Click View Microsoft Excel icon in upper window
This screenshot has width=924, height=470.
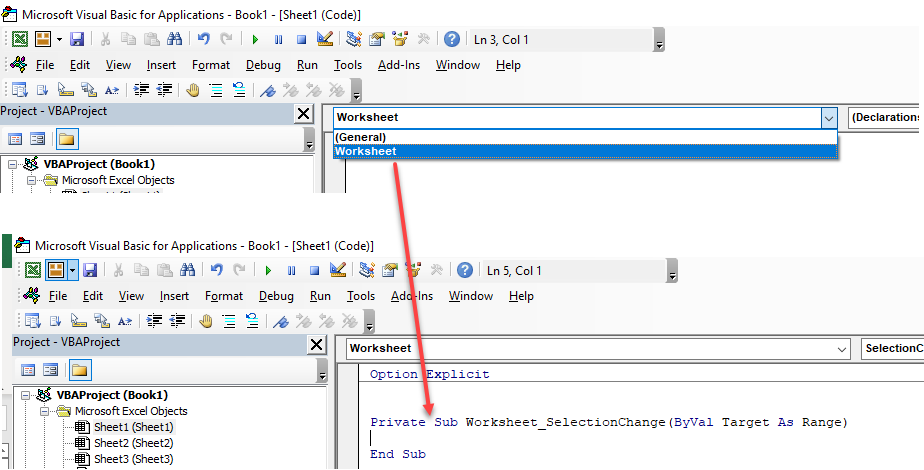[x=20, y=39]
